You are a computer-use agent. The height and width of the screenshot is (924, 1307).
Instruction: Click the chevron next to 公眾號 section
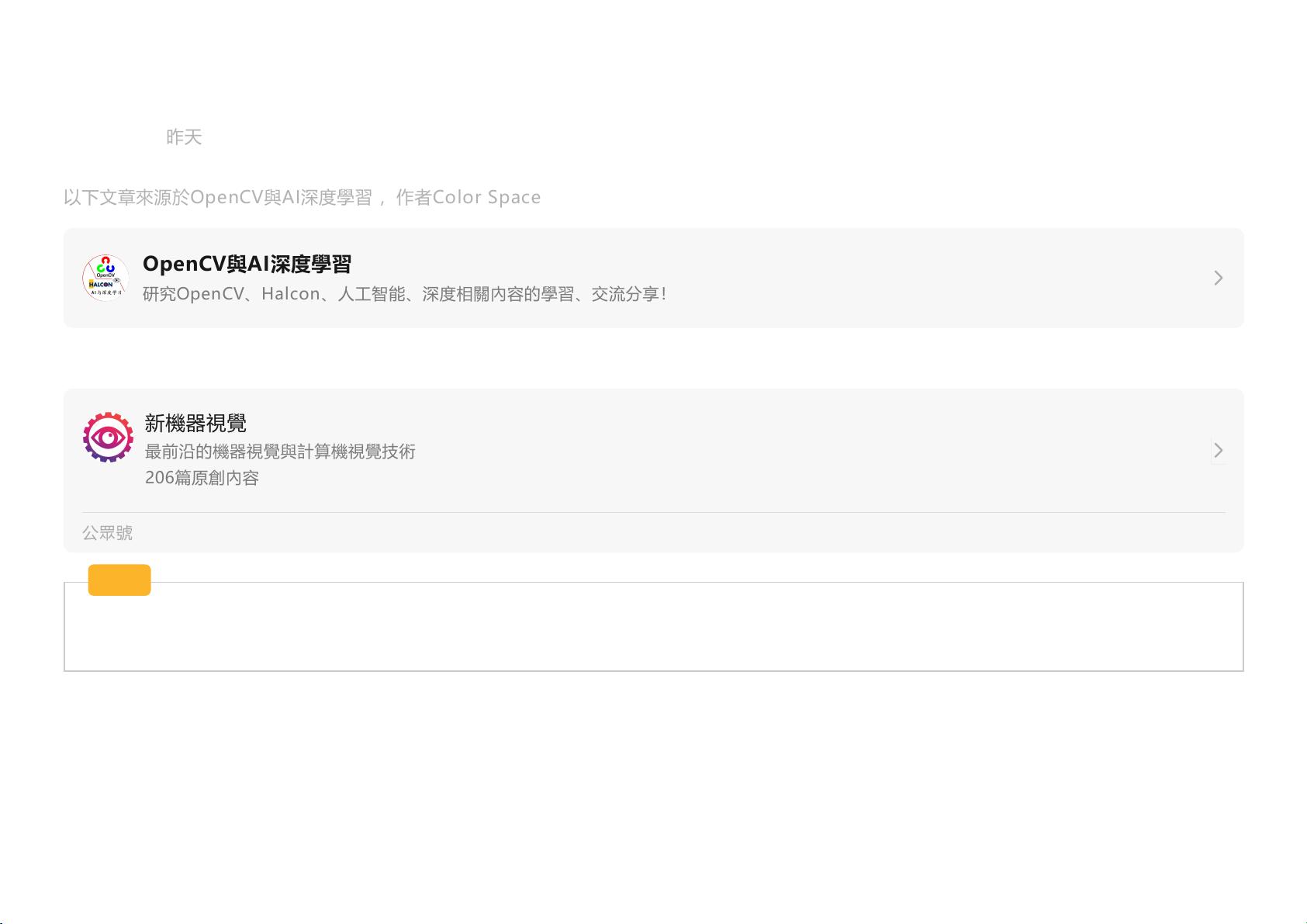[x=1218, y=450]
